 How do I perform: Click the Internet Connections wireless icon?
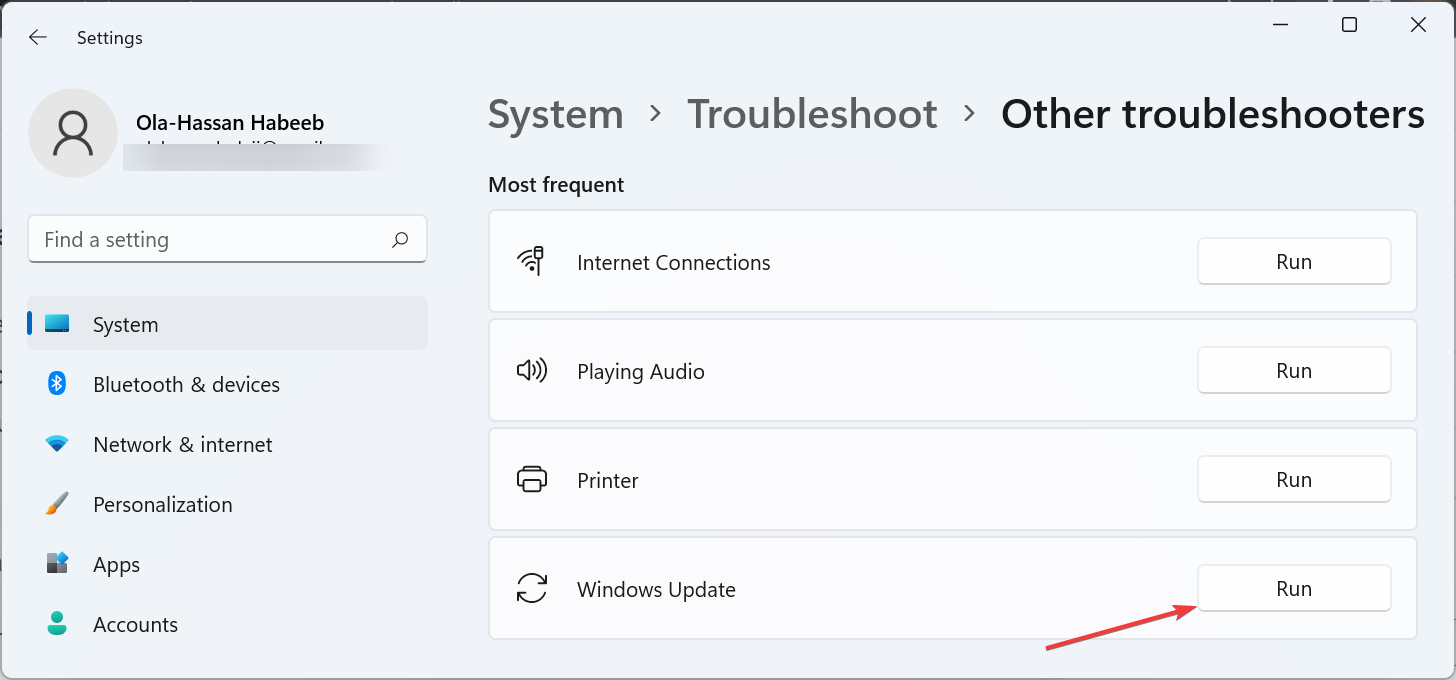pos(533,261)
